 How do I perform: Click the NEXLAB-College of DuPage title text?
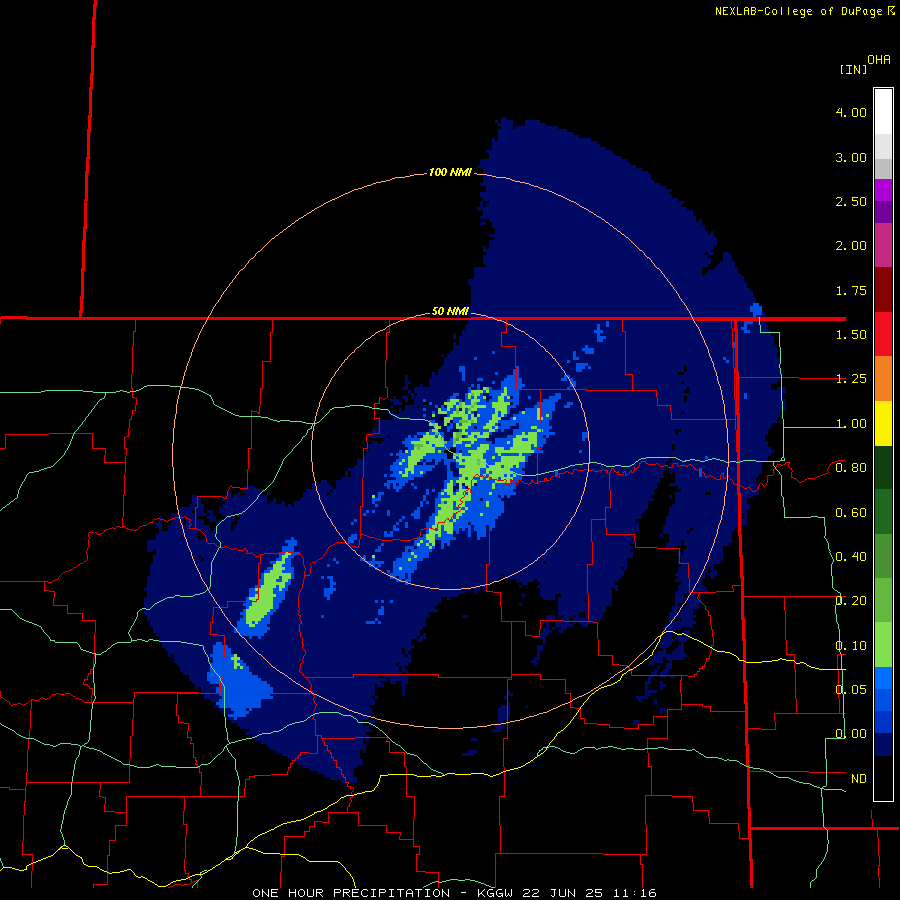pyautogui.click(x=798, y=11)
